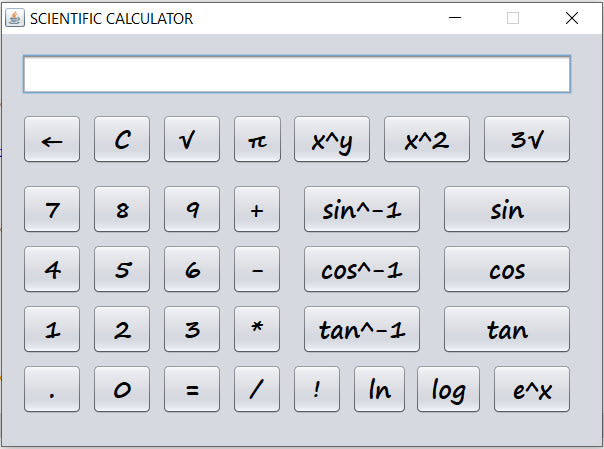Click the natural log ln button
This screenshot has width=604, height=449.
click(379, 389)
